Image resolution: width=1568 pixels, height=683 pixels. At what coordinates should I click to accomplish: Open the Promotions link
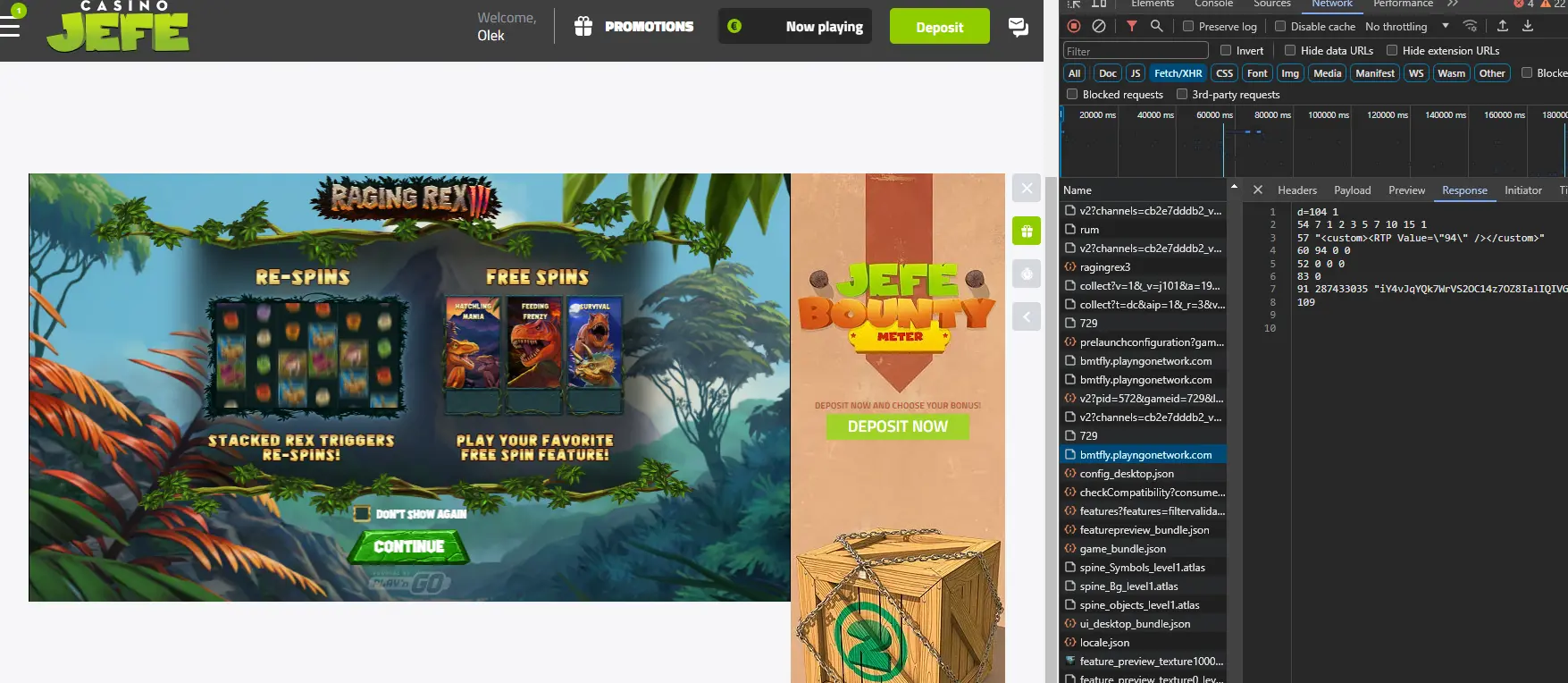[649, 27]
